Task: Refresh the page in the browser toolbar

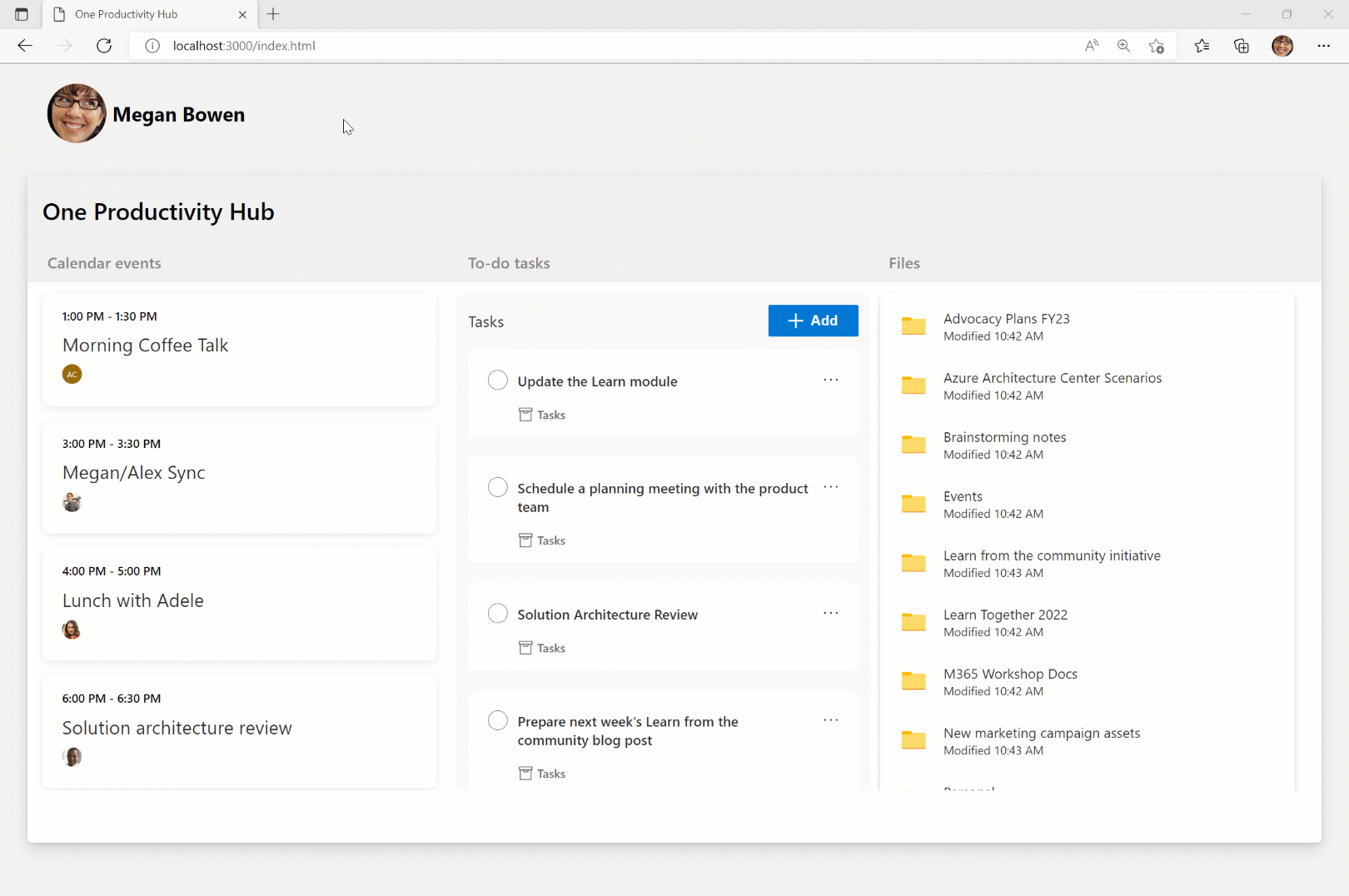Action: coord(104,46)
